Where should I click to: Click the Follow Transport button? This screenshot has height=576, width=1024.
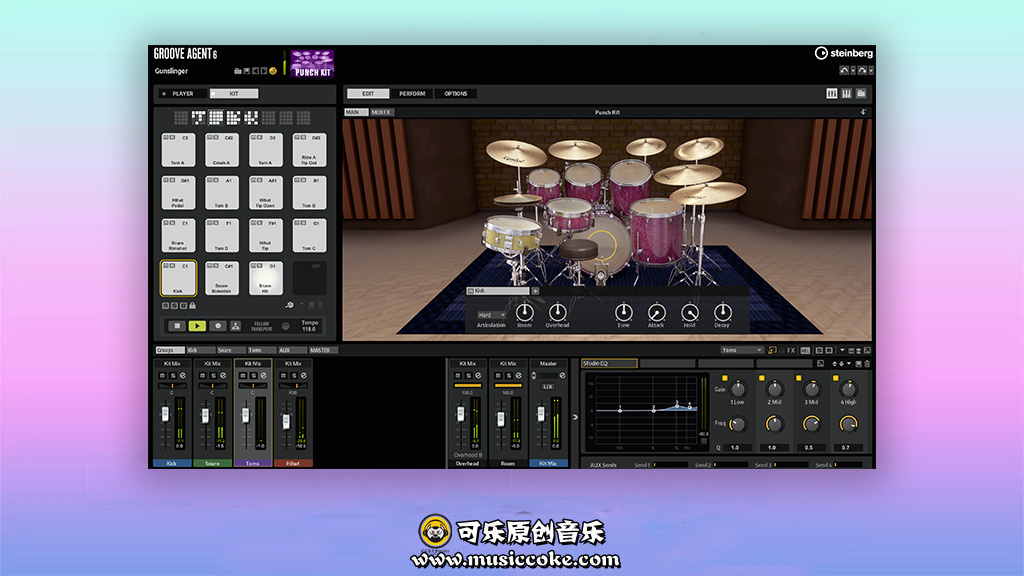[x=261, y=326]
